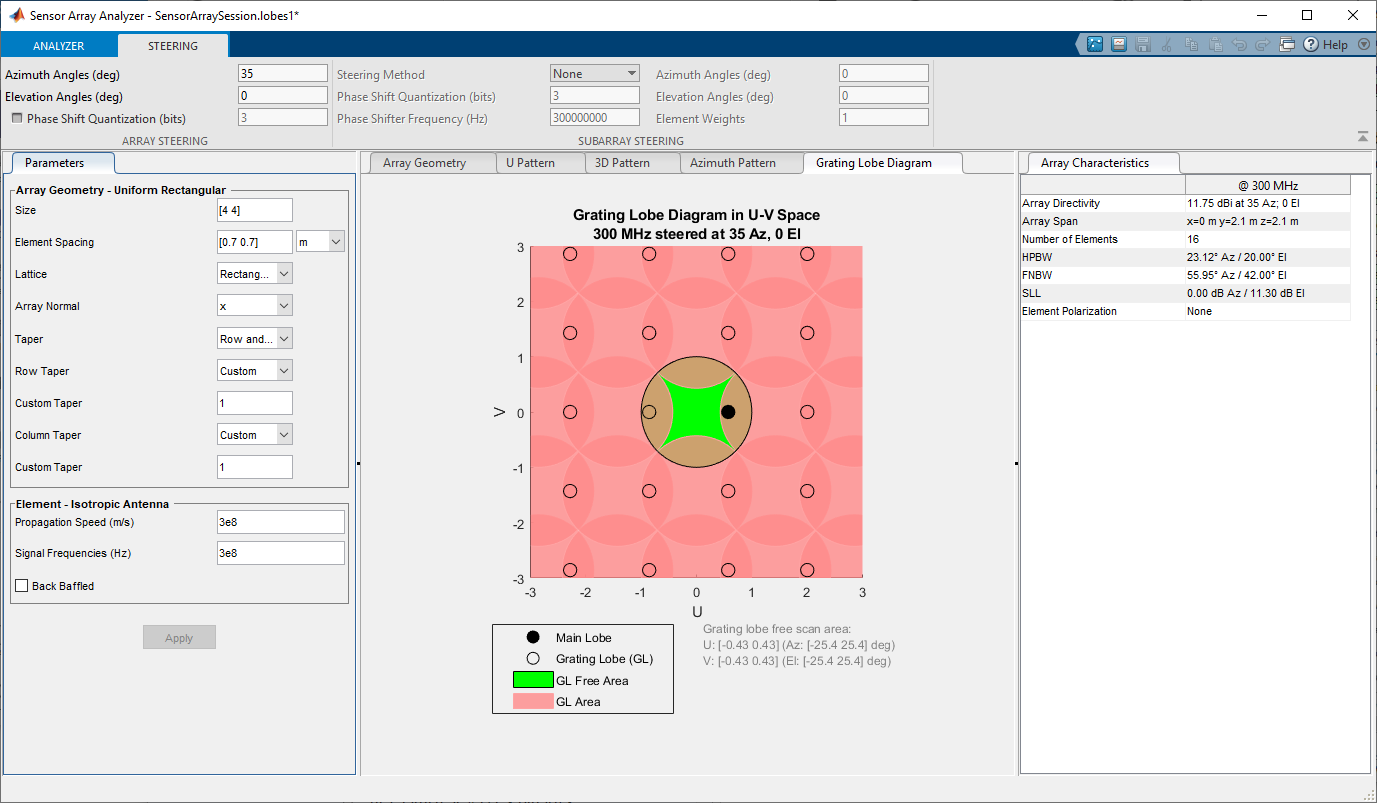Click the 'Main Lobe' legend entry
Screen dimensions: 1377x803
584,638
